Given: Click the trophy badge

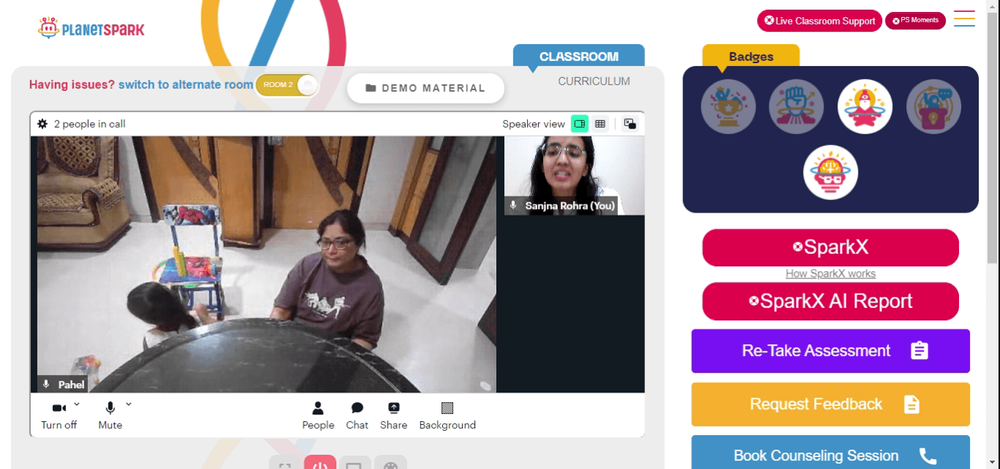Looking at the screenshot, I should point(728,107).
